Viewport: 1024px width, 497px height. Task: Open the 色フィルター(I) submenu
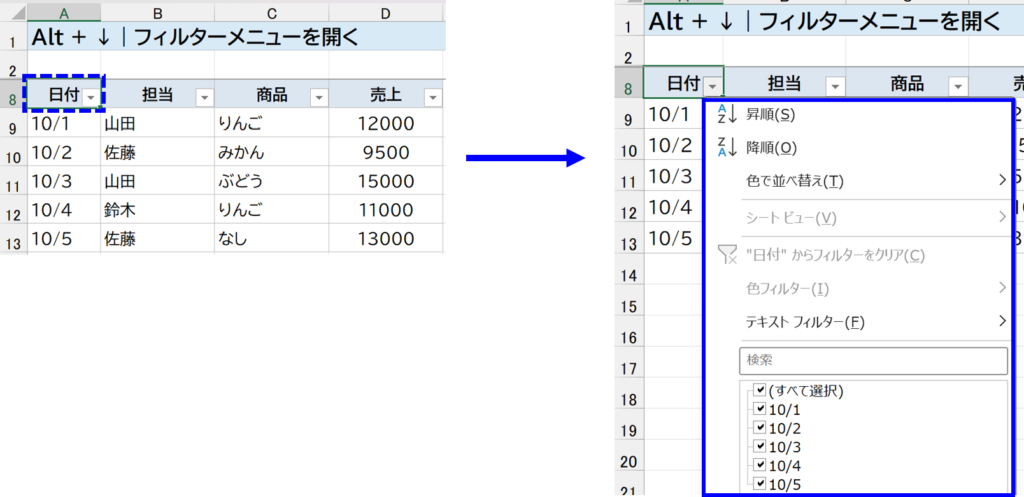pos(858,287)
